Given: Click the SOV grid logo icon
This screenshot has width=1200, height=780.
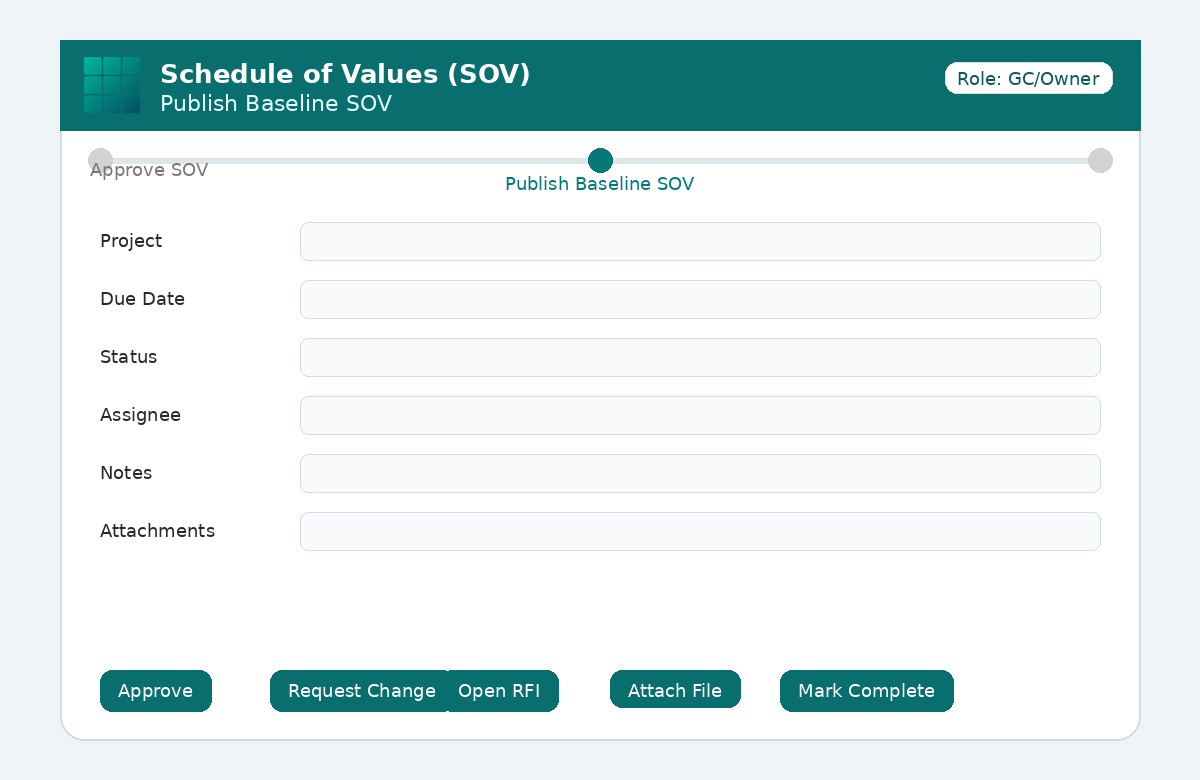Looking at the screenshot, I should pyautogui.click(x=112, y=85).
